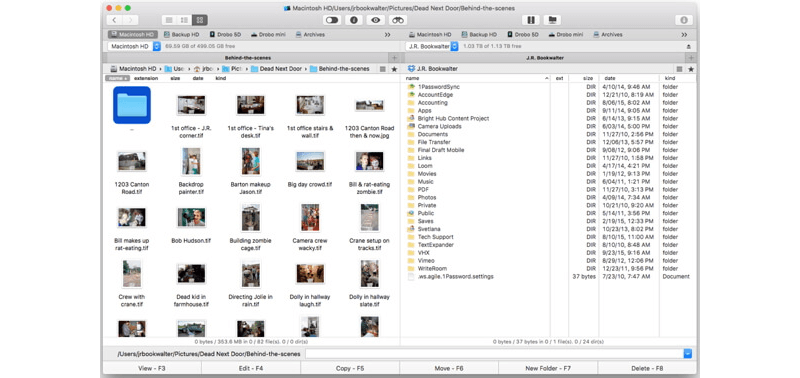Screen dimensions: 800x378
Task: Select Archives drive in right pane bar
Action: [x=608, y=35]
